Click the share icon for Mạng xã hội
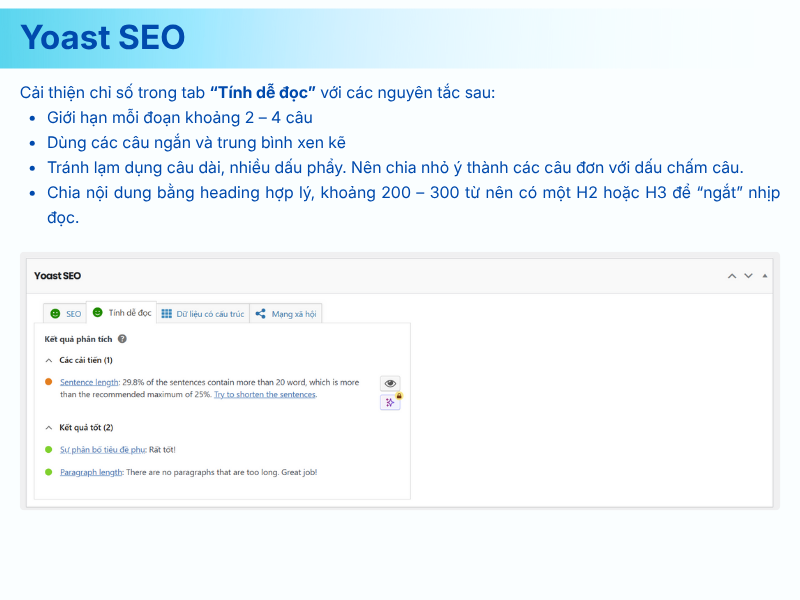This screenshot has height=600, width=800. click(x=260, y=314)
